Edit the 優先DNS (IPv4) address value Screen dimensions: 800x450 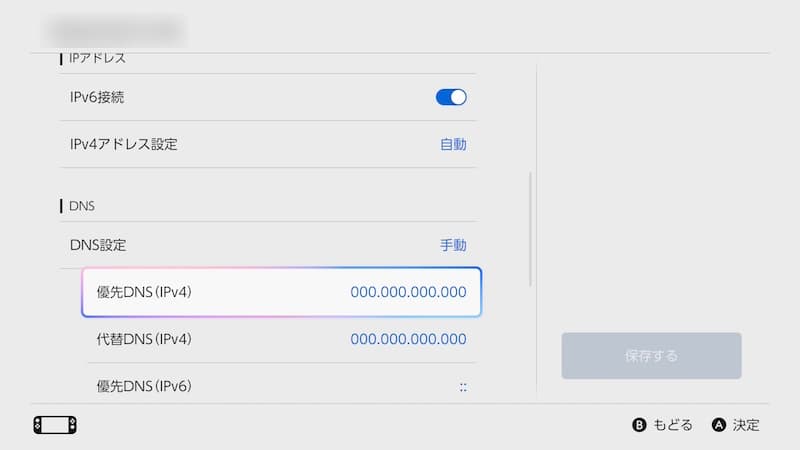(x=408, y=292)
